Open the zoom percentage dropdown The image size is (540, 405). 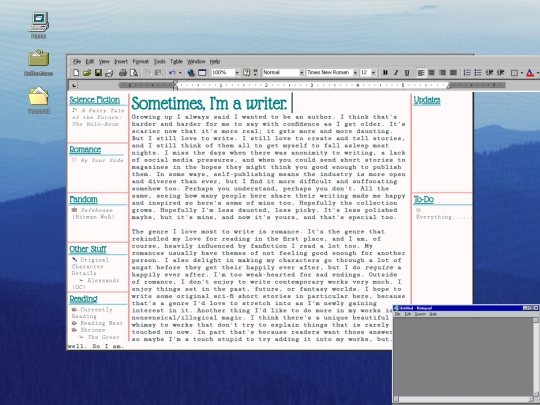click(237, 73)
